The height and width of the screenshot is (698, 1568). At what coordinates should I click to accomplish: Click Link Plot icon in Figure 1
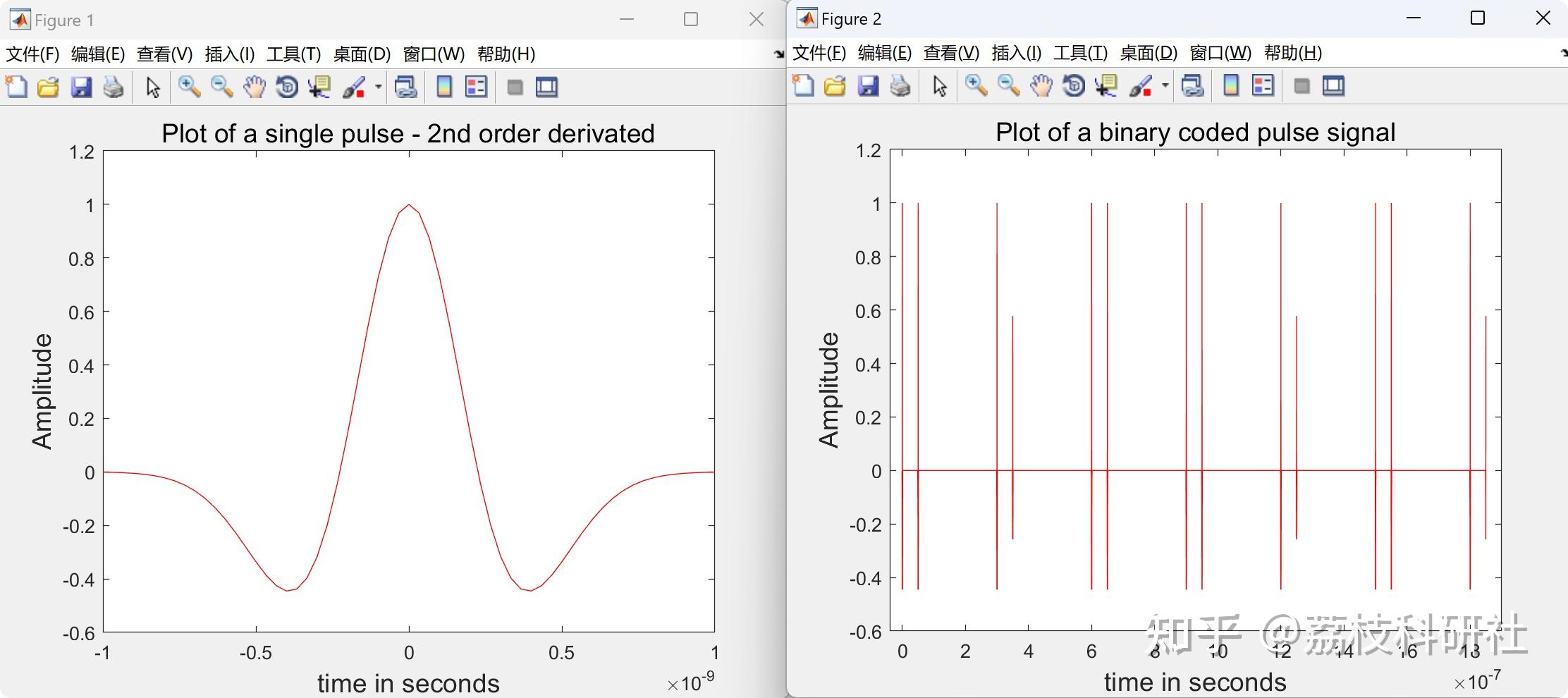[405, 87]
